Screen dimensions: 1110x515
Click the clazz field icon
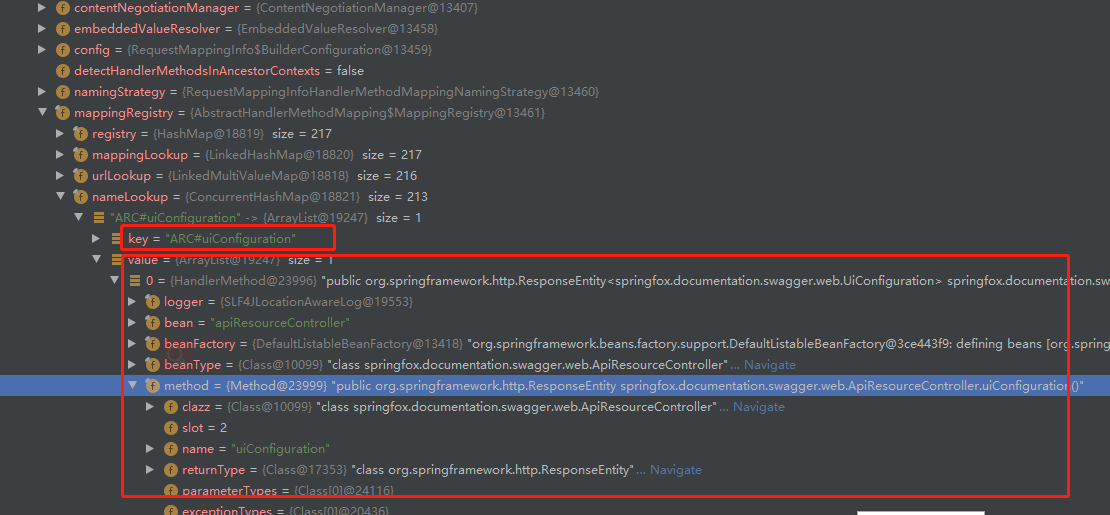(171, 407)
